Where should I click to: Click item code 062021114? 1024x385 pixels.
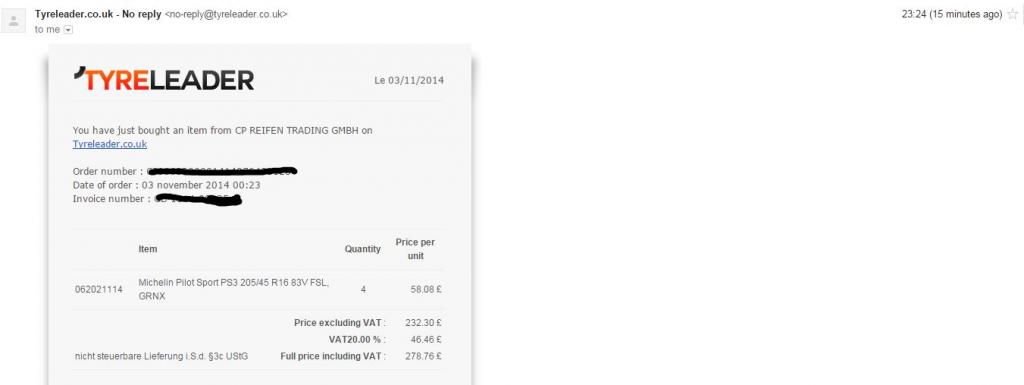coord(99,289)
